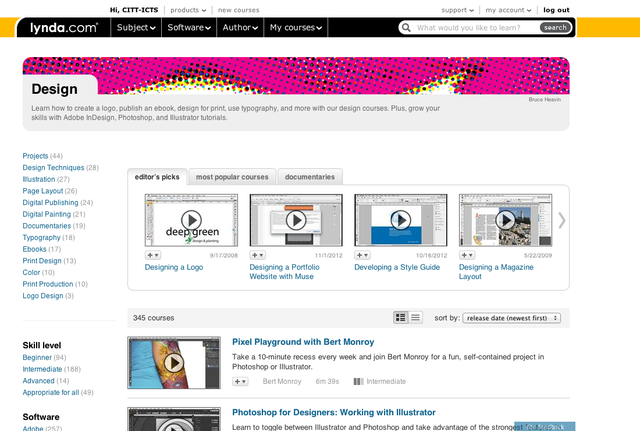Play the Developing a Style Guide video
The height and width of the screenshot is (431, 640).
[400, 220]
